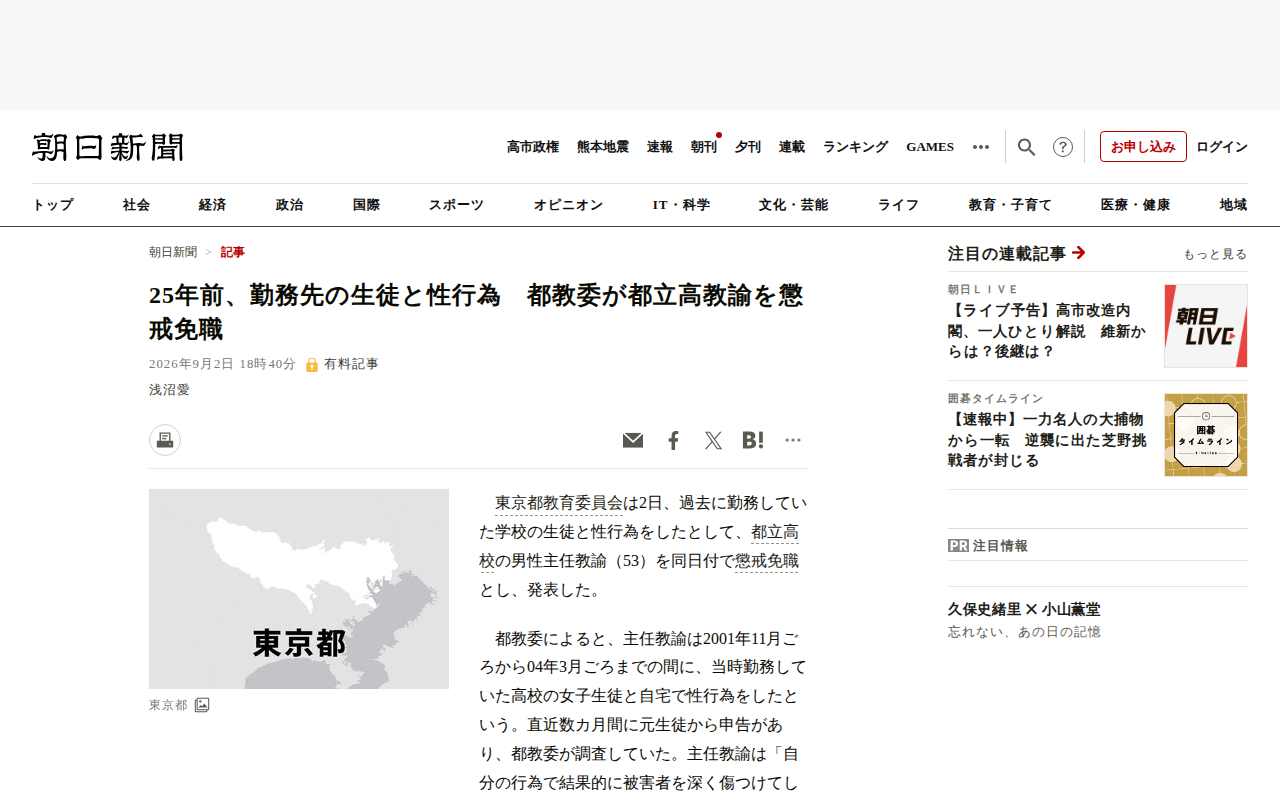Click the ログイン link
Image resolution: width=1280 pixels, height=800 pixels.
click(1222, 147)
